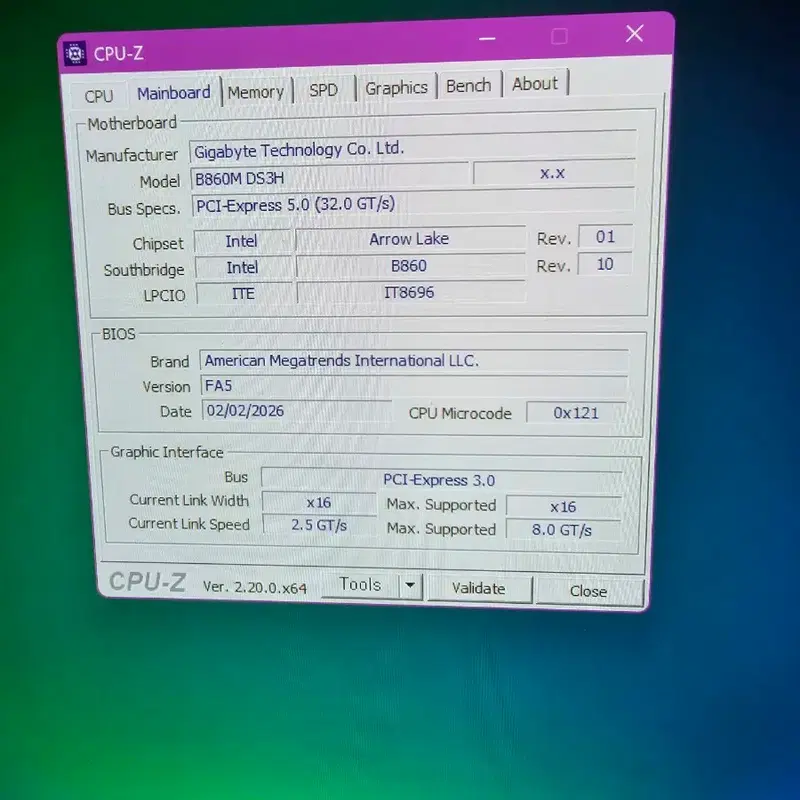This screenshot has height=800, width=800.
Task: Click the Model field B860M DS3H
Action: (329, 177)
